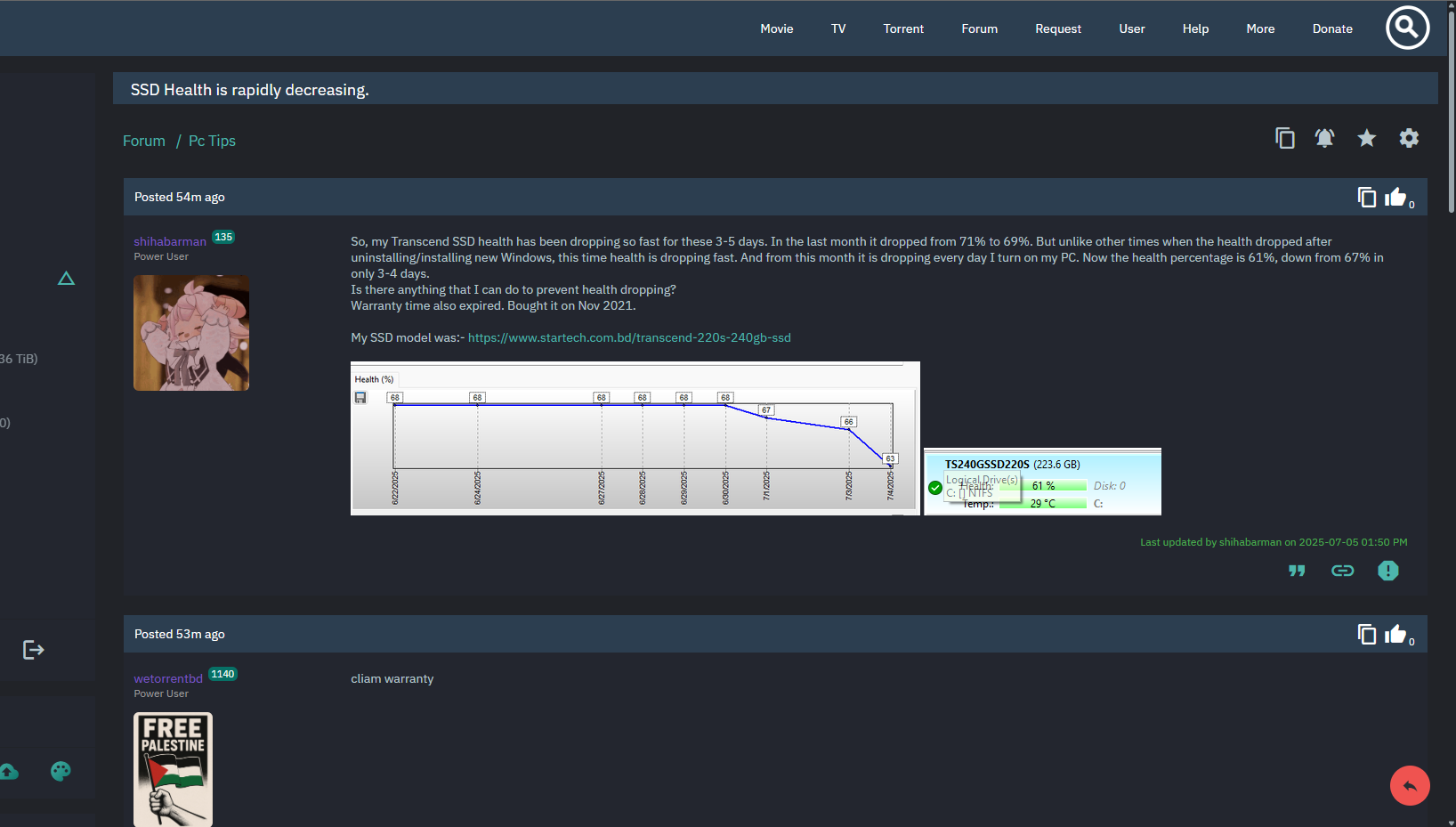Open the theme palette icon
Image resolution: width=1456 pixels, height=827 pixels.
point(61,771)
